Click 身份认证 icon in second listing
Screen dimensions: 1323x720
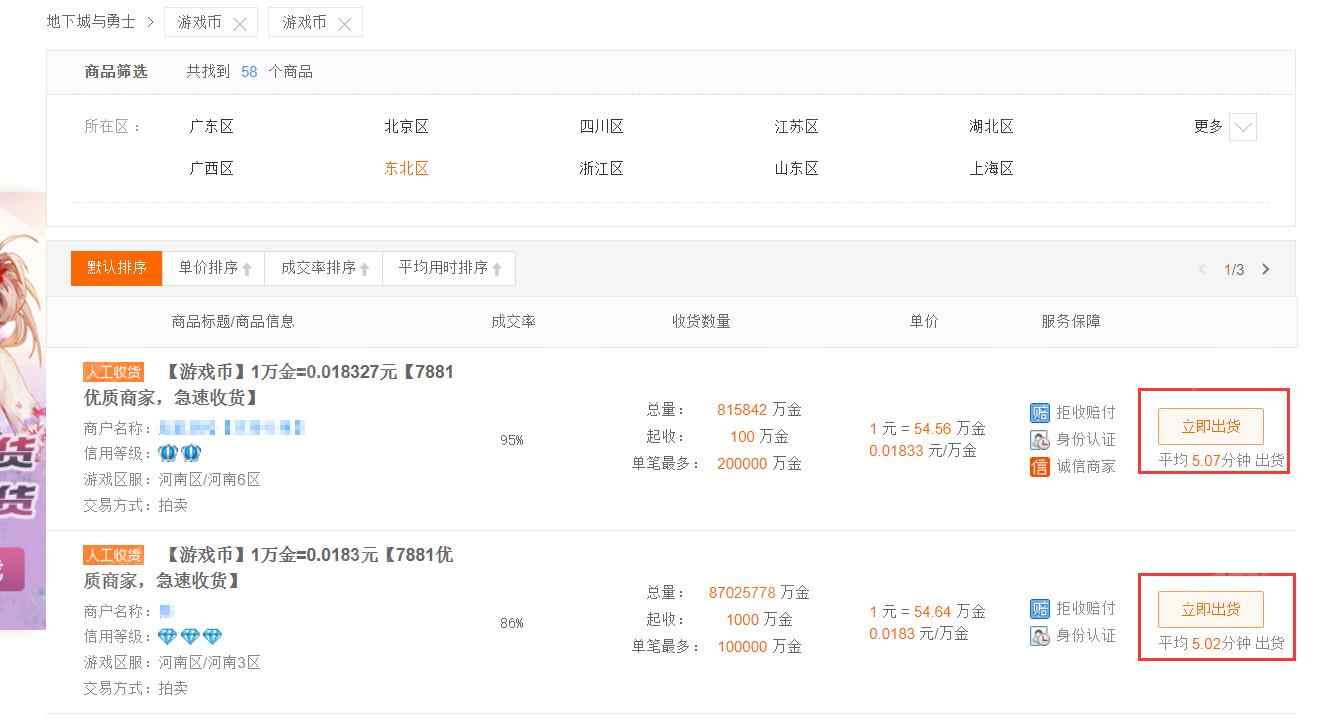pos(1040,635)
